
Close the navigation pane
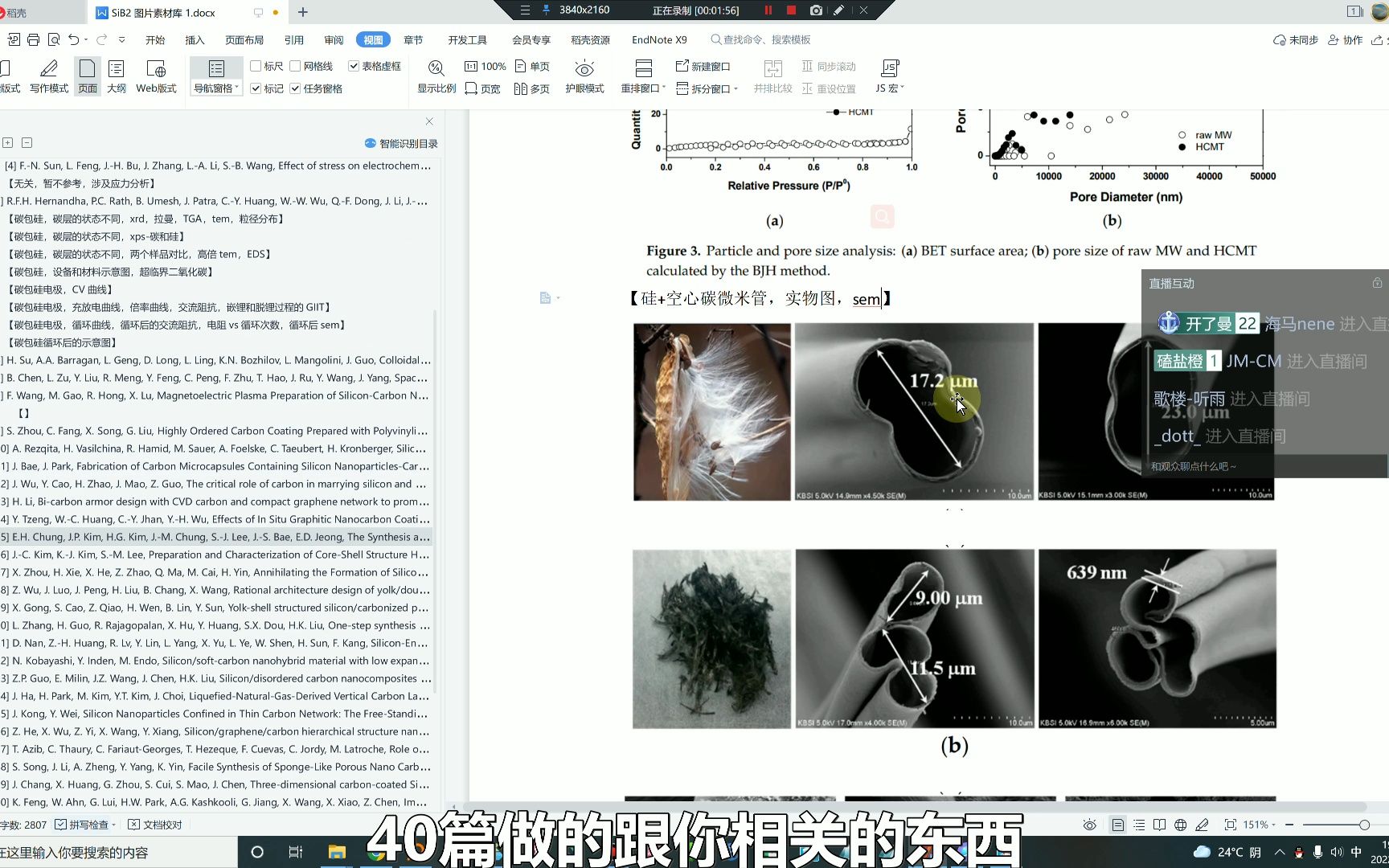(x=429, y=121)
